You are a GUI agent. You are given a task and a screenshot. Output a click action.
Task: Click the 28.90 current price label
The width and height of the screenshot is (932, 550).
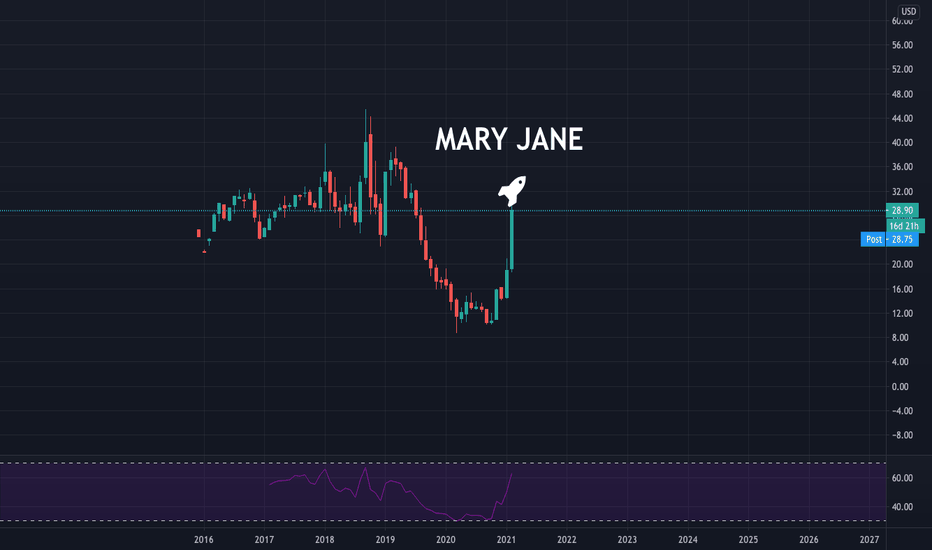902,210
